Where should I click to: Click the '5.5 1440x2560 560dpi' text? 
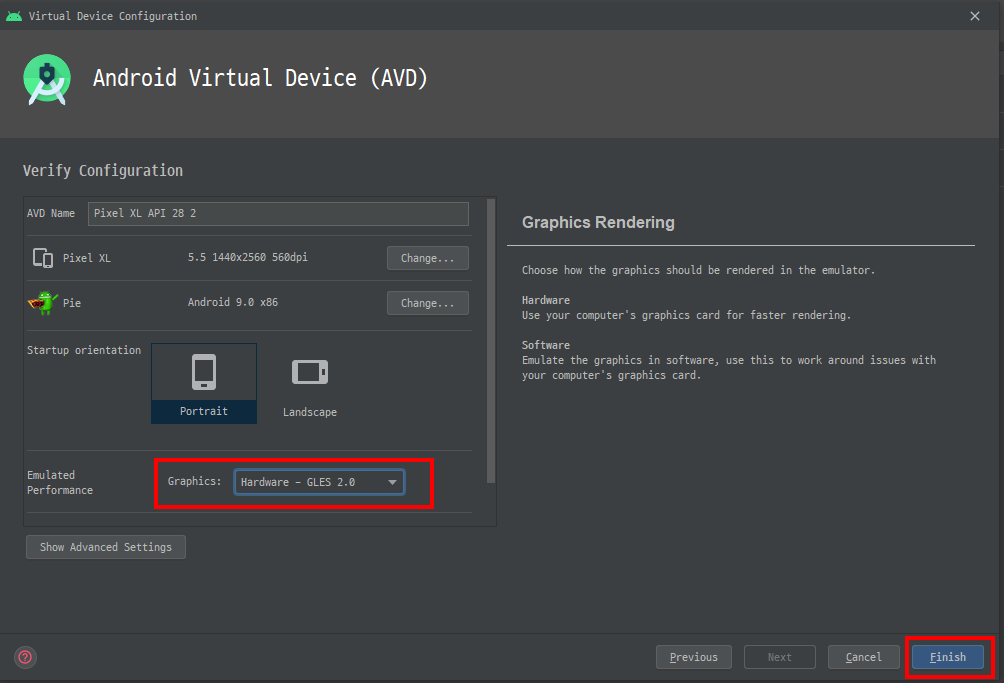coord(248,257)
